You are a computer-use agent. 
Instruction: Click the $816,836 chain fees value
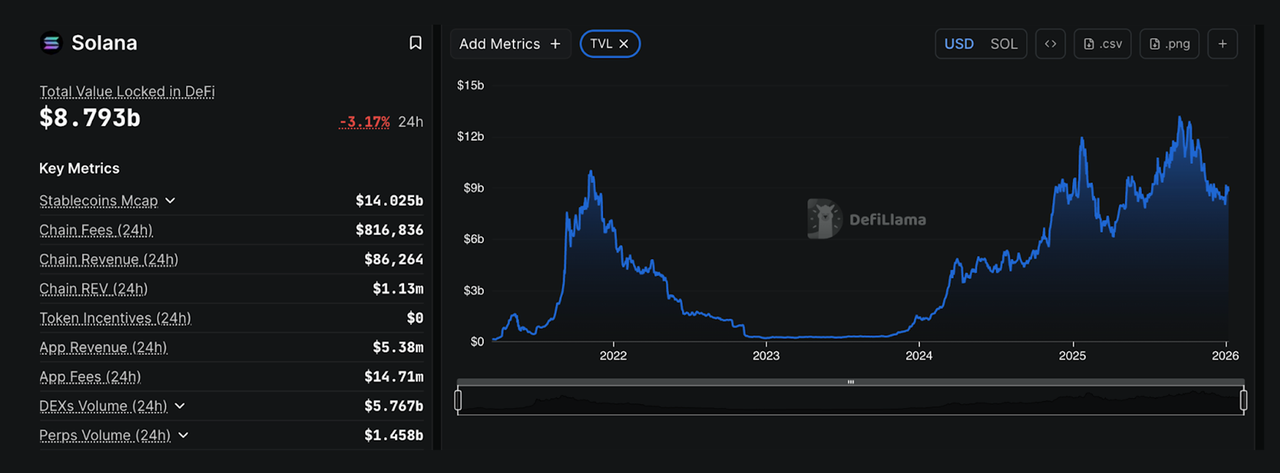pos(389,230)
